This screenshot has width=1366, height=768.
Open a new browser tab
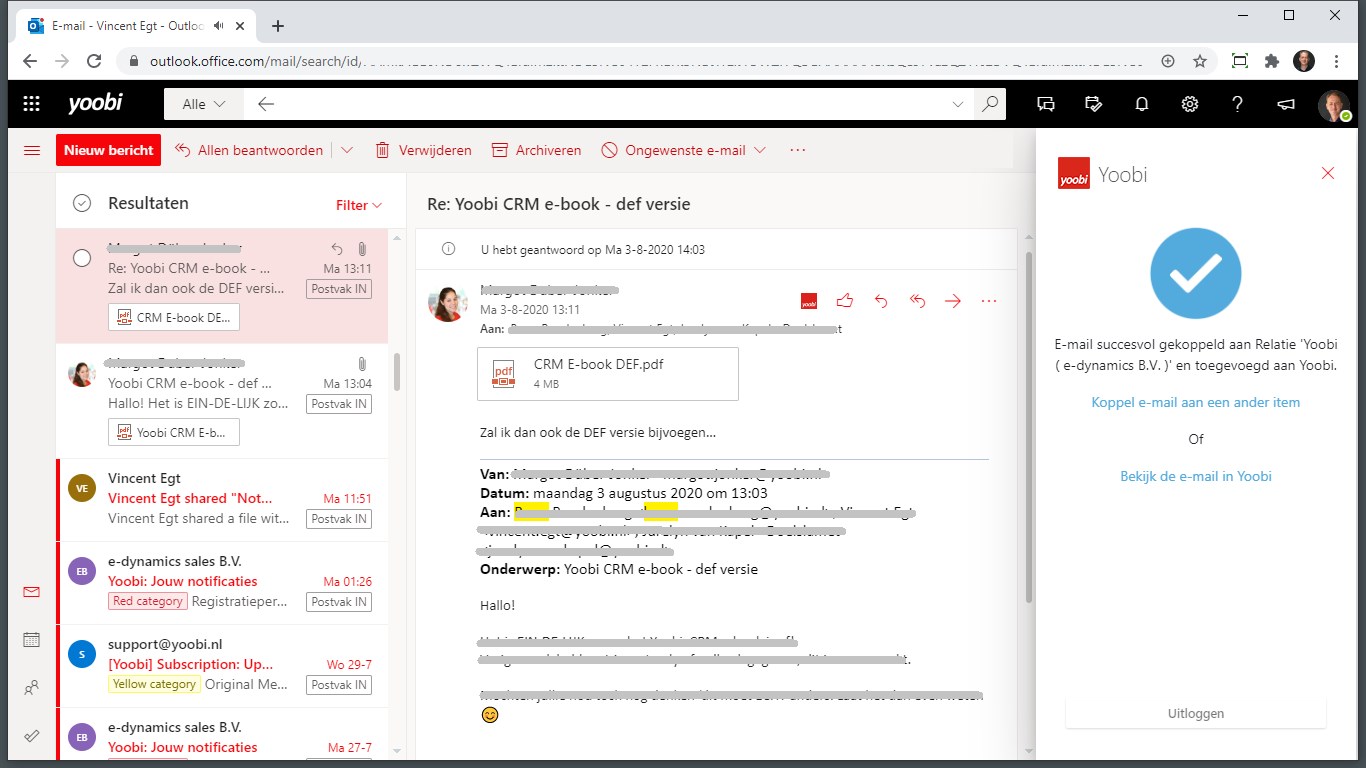(x=278, y=26)
